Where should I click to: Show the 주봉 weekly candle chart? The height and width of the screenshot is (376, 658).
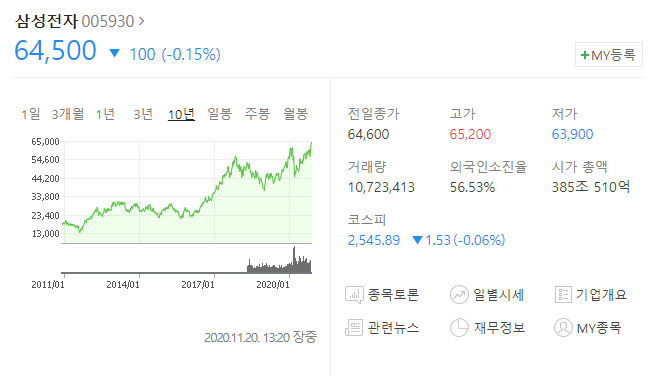pyautogui.click(x=257, y=114)
